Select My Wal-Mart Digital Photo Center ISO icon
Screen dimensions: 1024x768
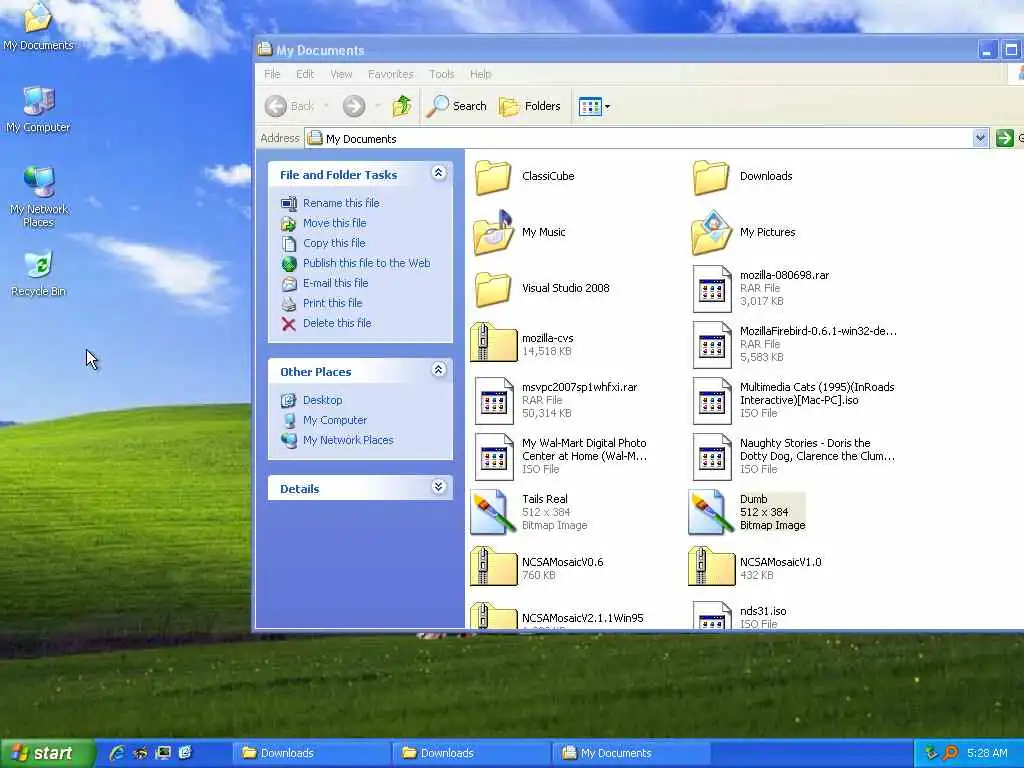[x=494, y=457]
